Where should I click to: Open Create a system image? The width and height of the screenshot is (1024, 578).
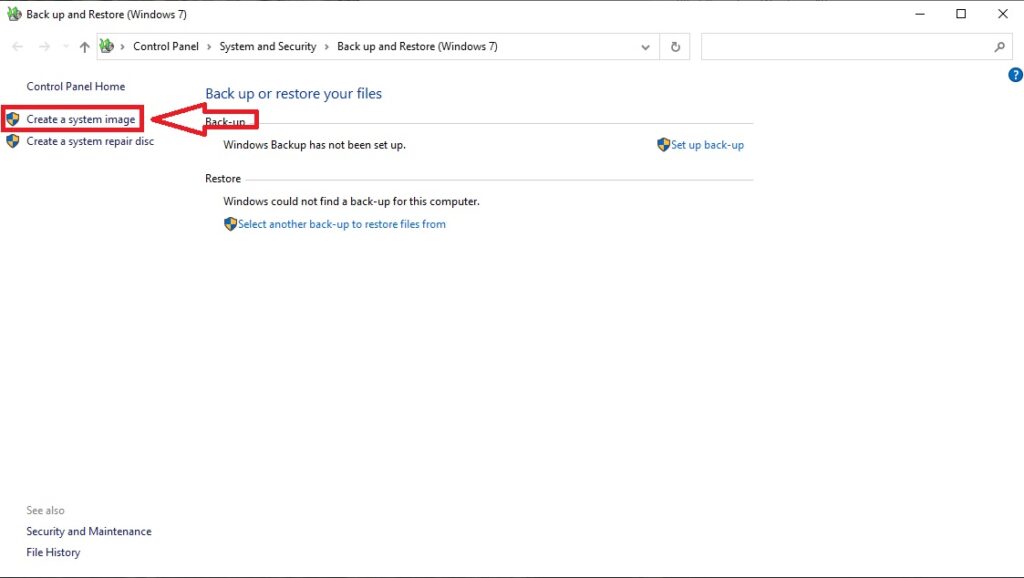click(80, 120)
